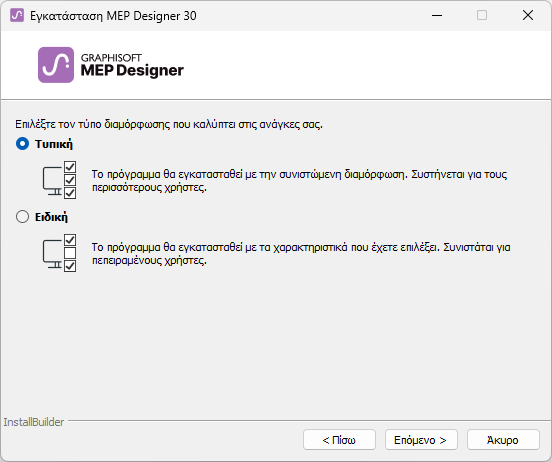Cancel setup with the Άκυρο button
The width and height of the screenshot is (552, 462).
tap(503, 439)
